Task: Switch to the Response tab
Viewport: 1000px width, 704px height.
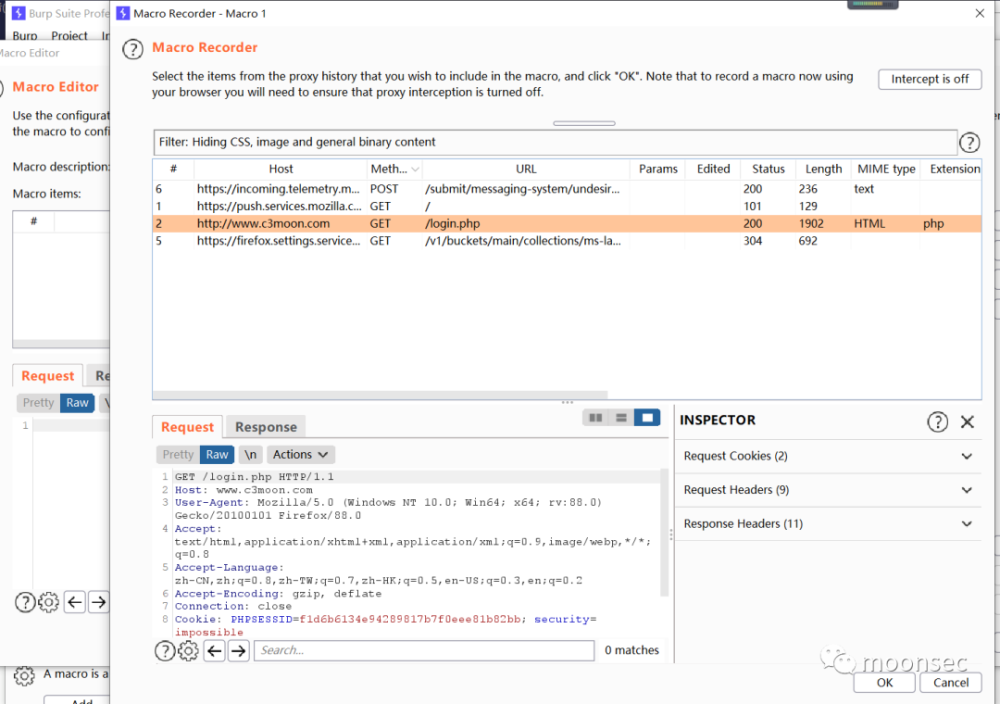Action: [266, 427]
